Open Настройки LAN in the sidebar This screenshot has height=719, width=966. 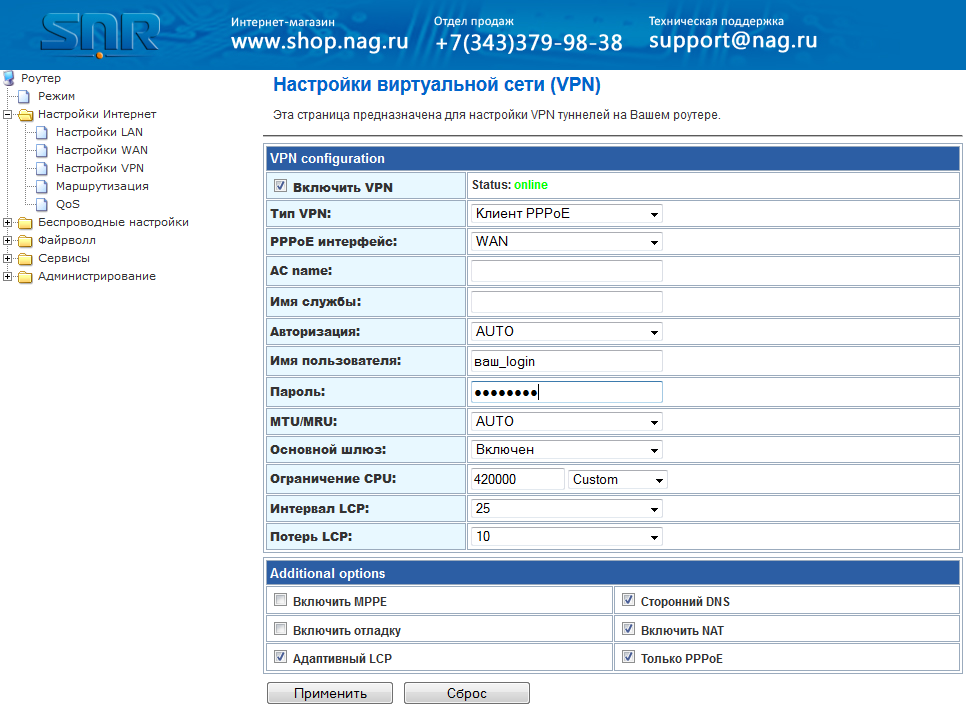click(x=99, y=132)
